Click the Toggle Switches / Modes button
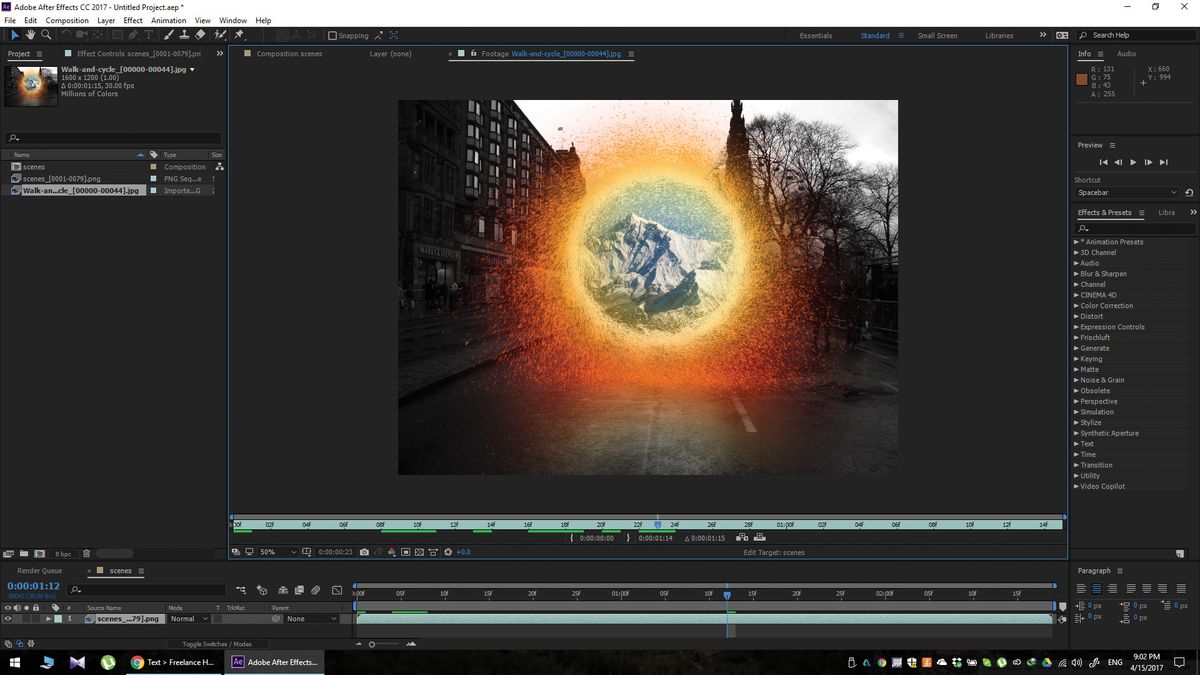This screenshot has width=1200, height=675. tap(218, 643)
